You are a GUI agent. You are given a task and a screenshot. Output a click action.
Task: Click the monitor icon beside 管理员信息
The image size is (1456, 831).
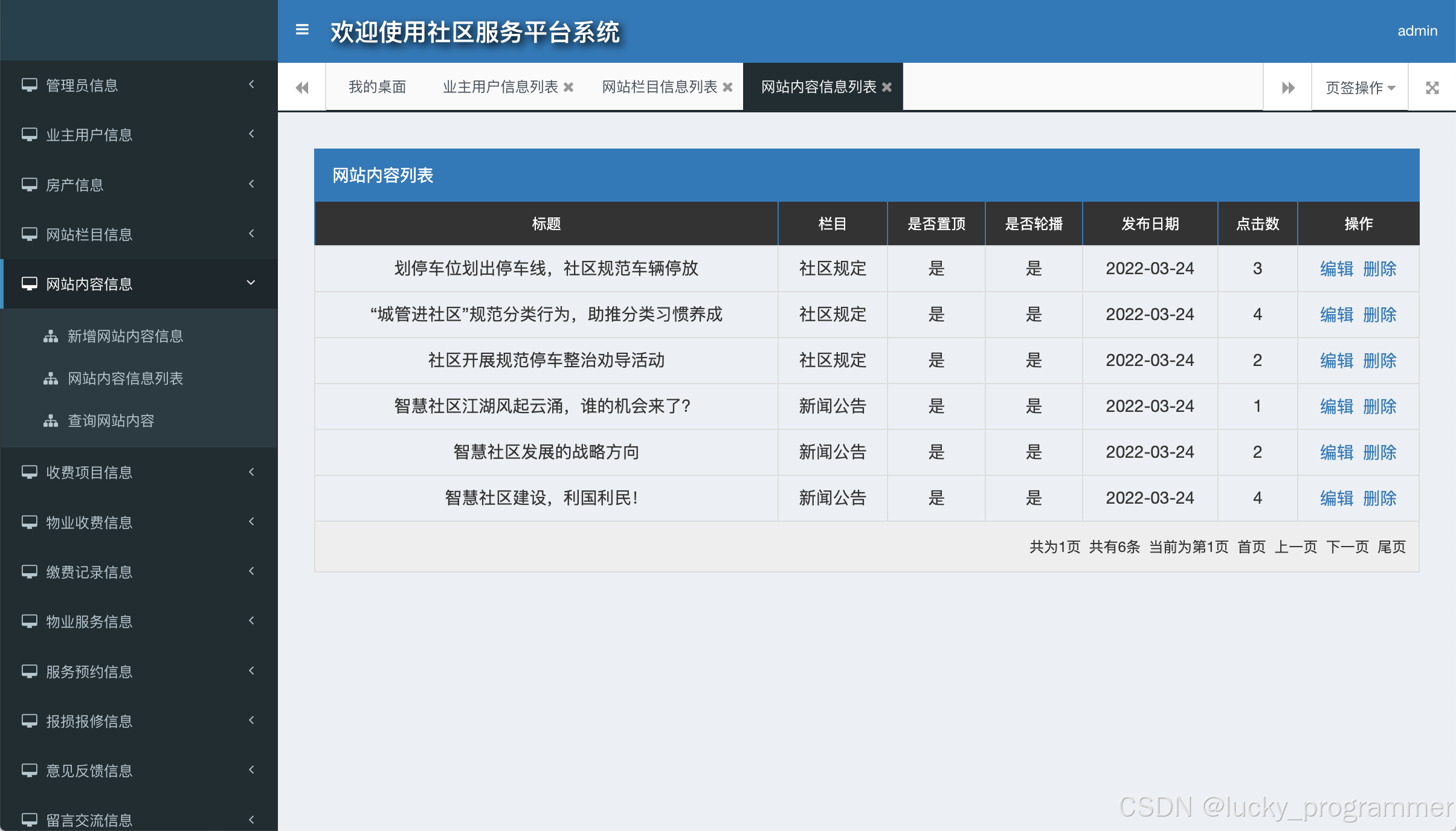click(x=29, y=85)
